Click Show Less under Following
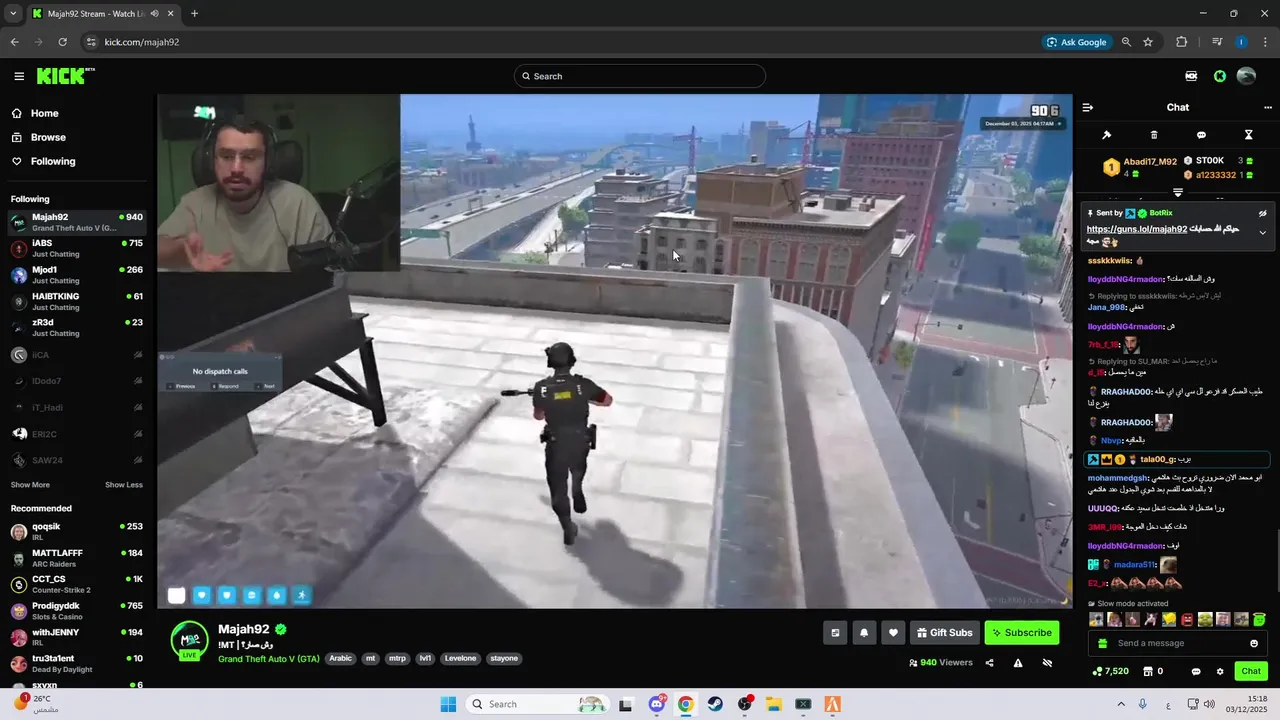Viewport: 1280px width, 720px height. (124, 485)
